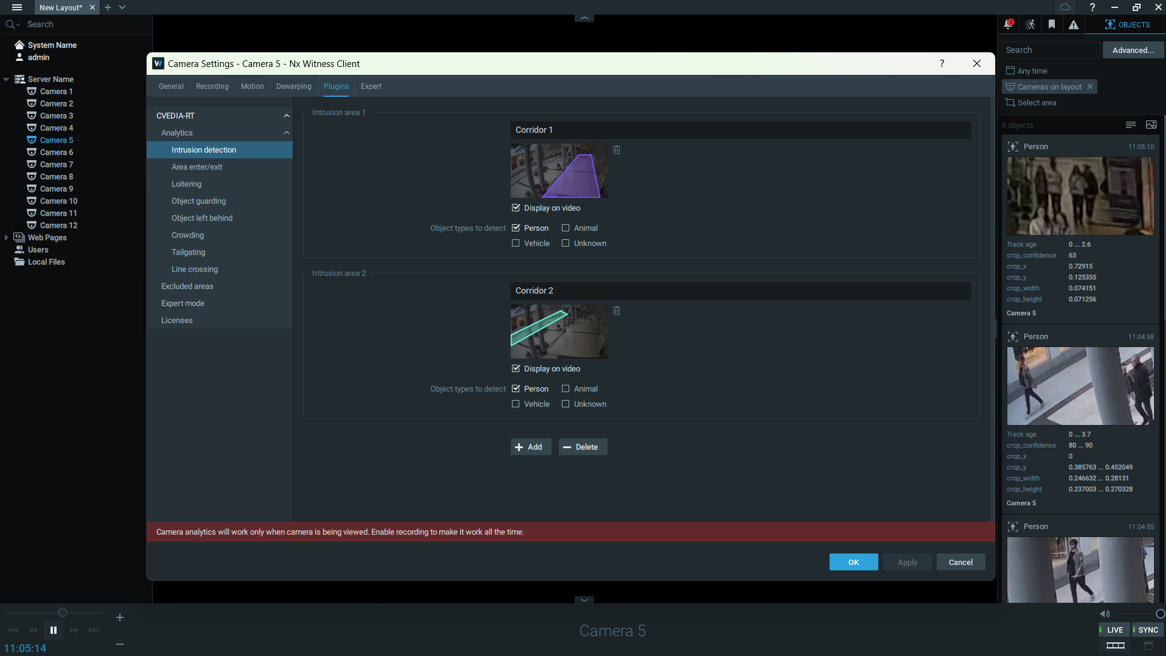
Task: Open the Bookmarks tab icon
Action: [x=1051, y=24]
